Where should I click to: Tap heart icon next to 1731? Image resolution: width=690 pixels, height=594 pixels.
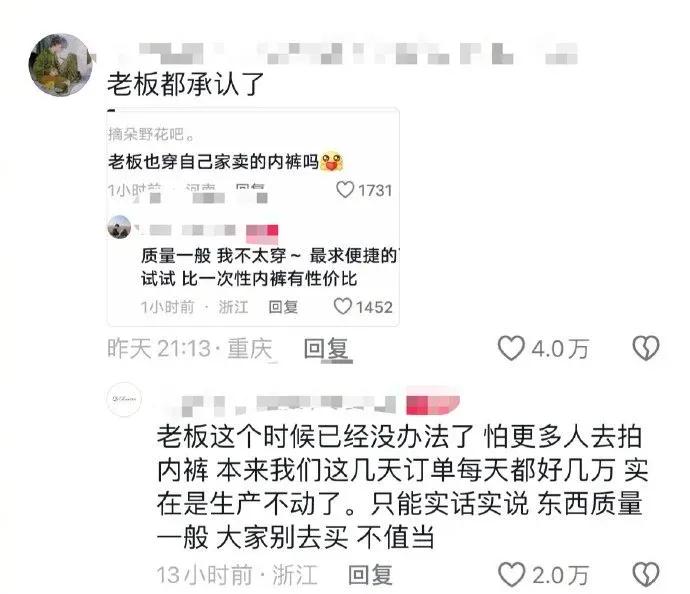[x=345, y=190]
